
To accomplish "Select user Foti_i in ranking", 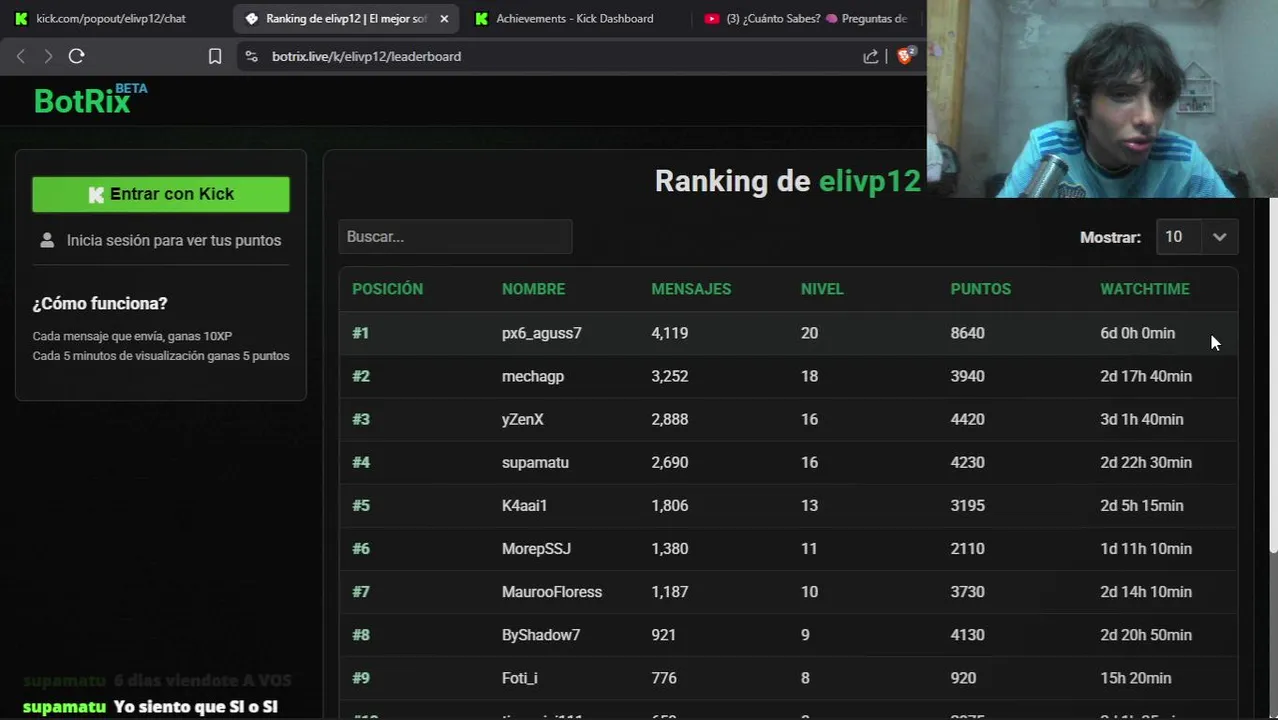I will tap(520, 678).
